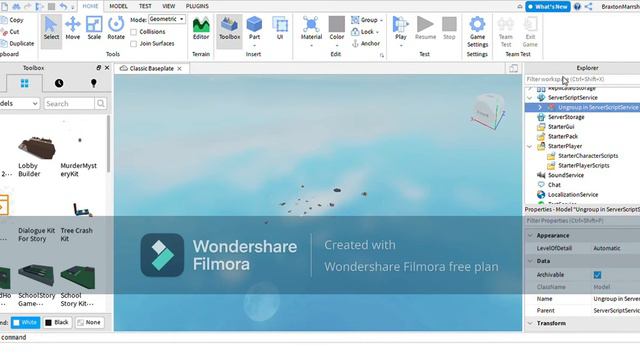Click the view selector cube
The height and width of the screenshot is (360, 640).
pyautogui.click(x=488, y=111)
